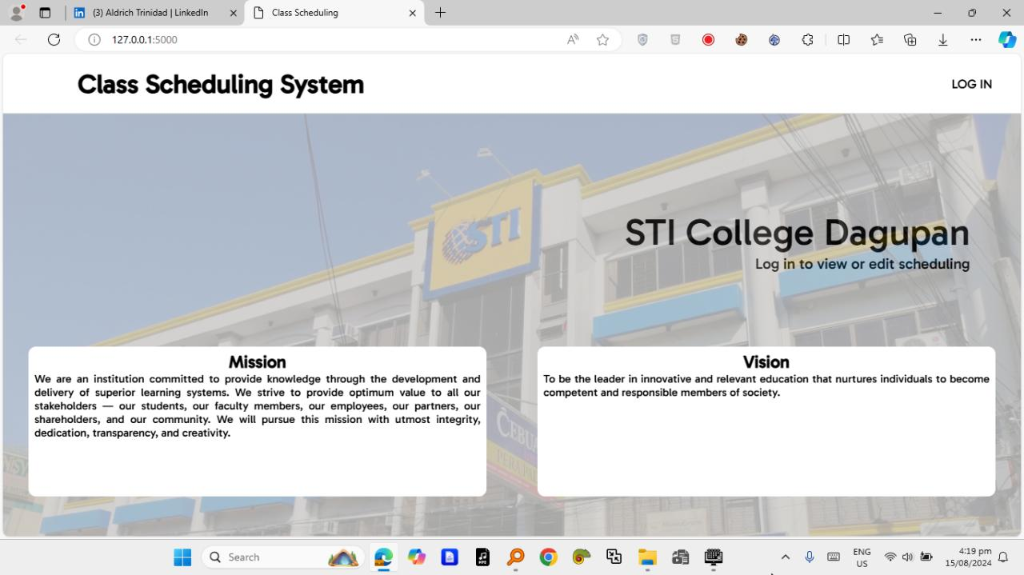Click the Vision heading
Viewport: 1024px width, 575px height.
(765, 362)
